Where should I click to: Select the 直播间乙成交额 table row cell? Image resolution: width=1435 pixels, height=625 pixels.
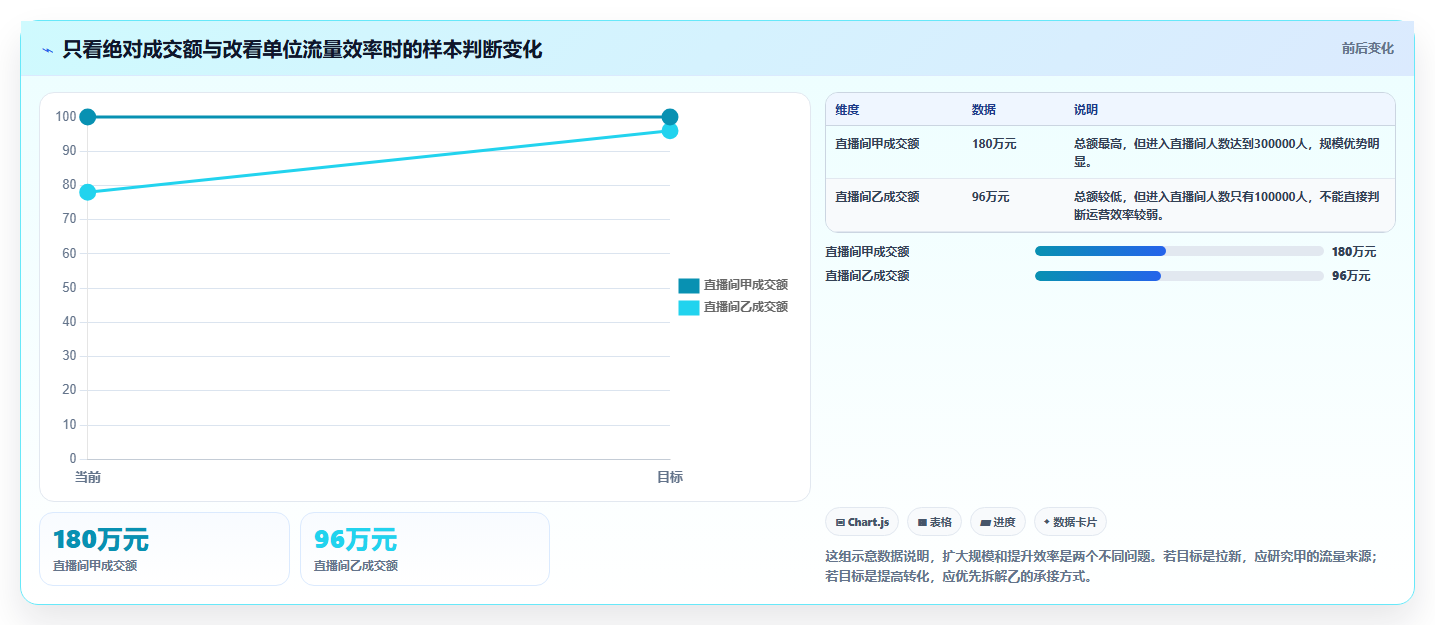[x=877, y=197]
